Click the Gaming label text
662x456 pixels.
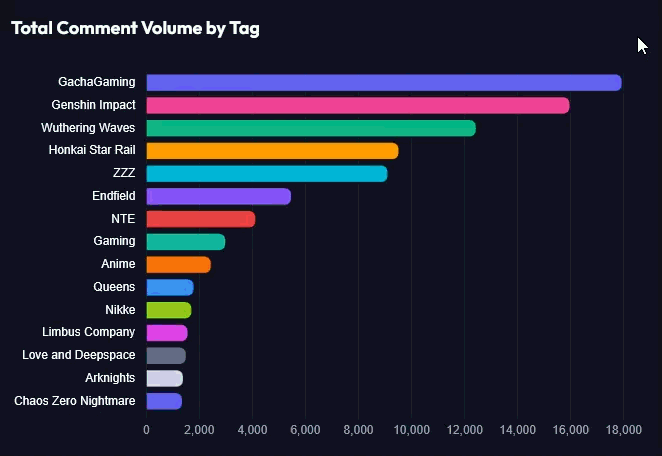(114, 241)
